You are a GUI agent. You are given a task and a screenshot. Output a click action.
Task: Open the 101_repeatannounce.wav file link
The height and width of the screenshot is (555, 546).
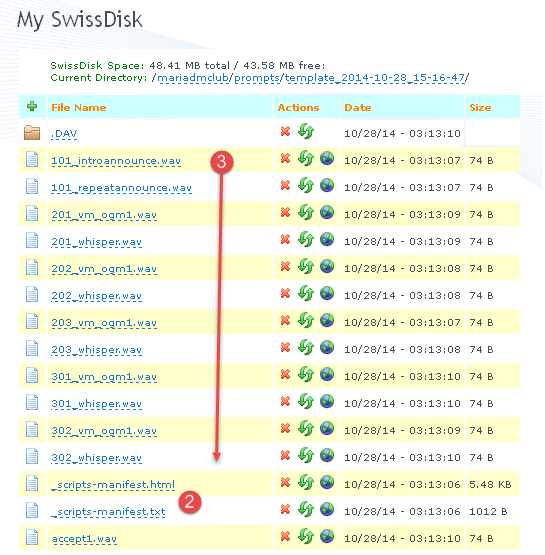[x=121, y=188]
